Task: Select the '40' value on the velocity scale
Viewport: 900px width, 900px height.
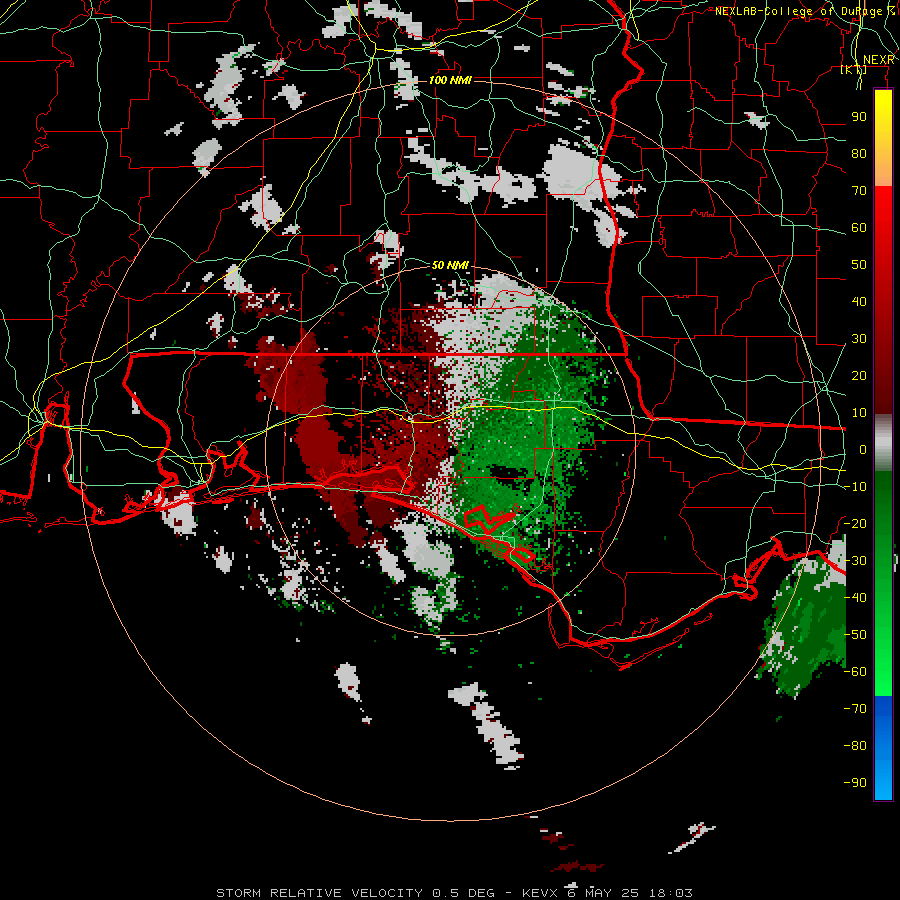Action: [859, 302]
